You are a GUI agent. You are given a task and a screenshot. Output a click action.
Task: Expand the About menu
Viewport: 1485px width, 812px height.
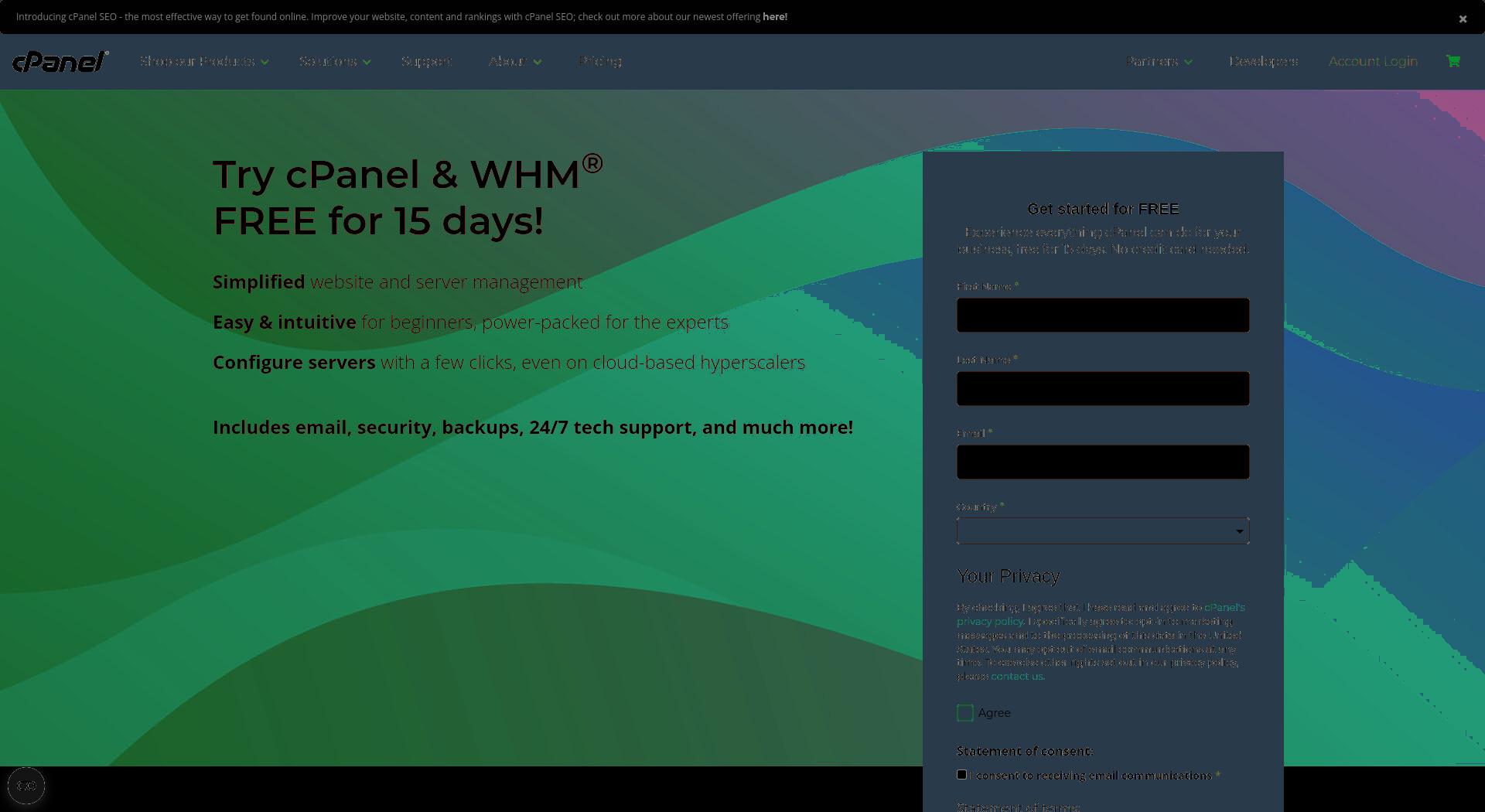[x=515, y=61]
